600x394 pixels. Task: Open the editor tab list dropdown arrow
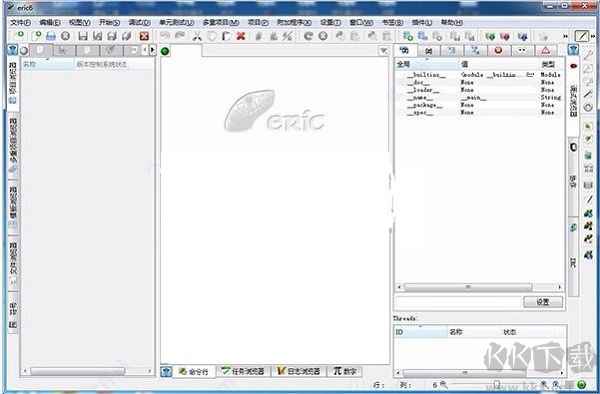tap(383, 50)
